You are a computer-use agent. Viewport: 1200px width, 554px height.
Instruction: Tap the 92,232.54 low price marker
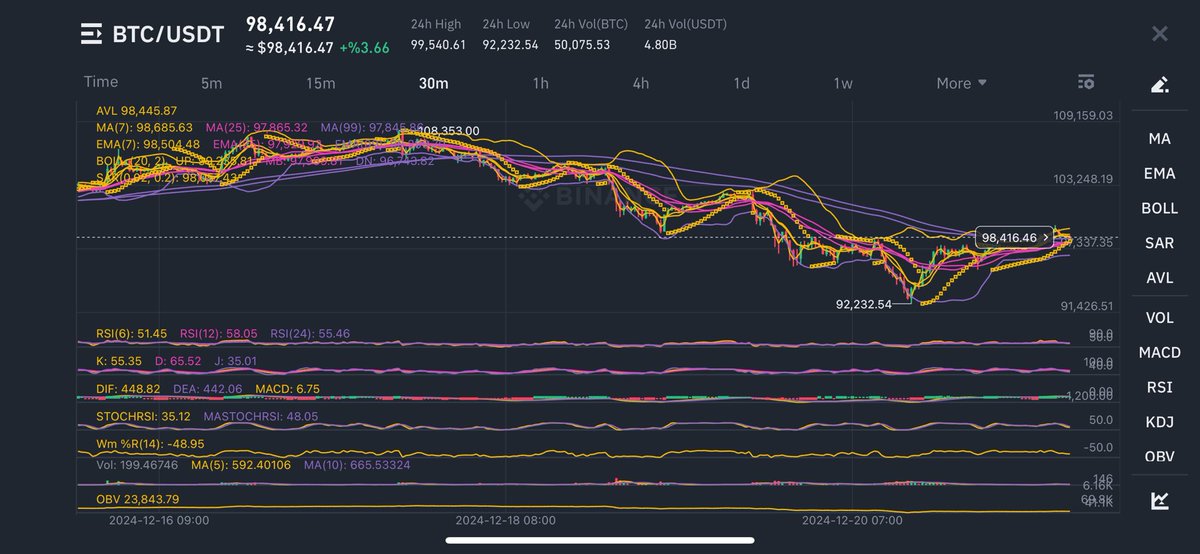click(x=862, y=302)
